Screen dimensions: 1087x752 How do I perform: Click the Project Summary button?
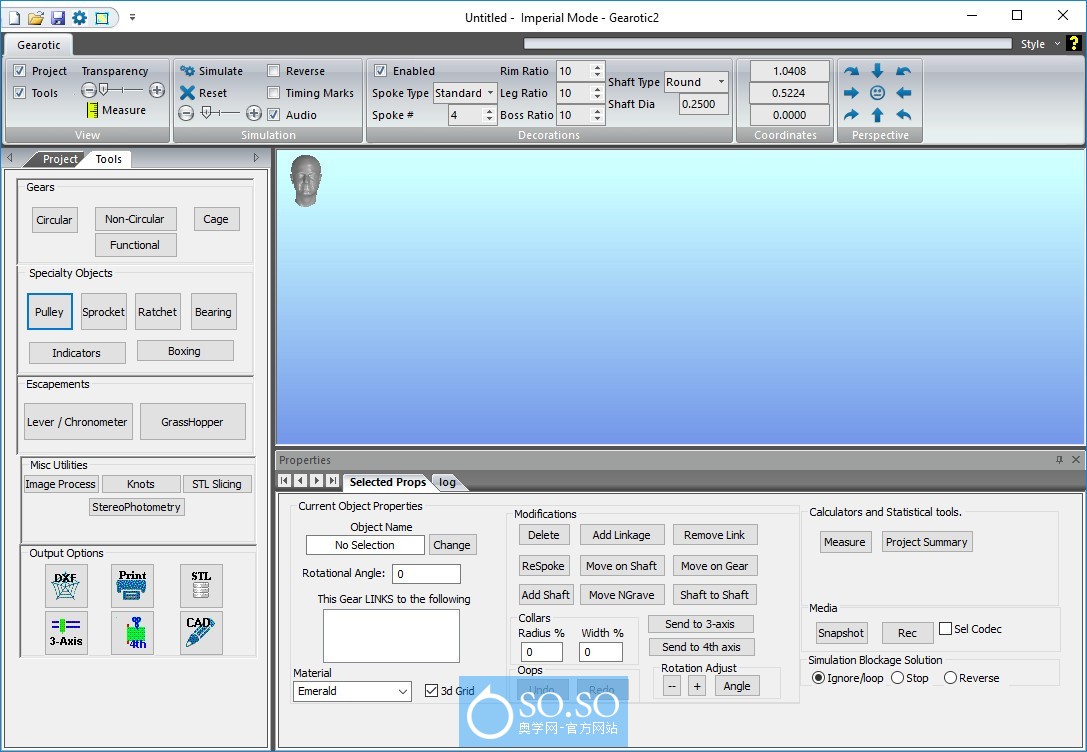click(x=926, y=542)
